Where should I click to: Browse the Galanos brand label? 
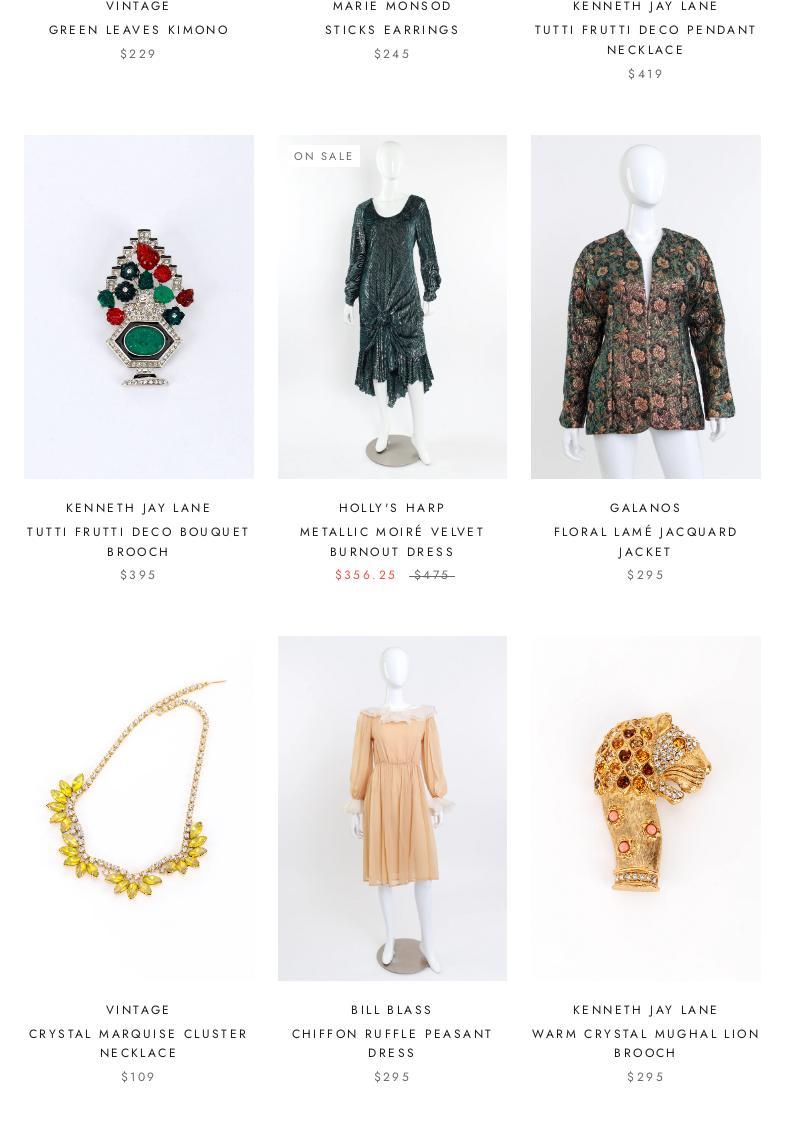[x=646, y=508]
